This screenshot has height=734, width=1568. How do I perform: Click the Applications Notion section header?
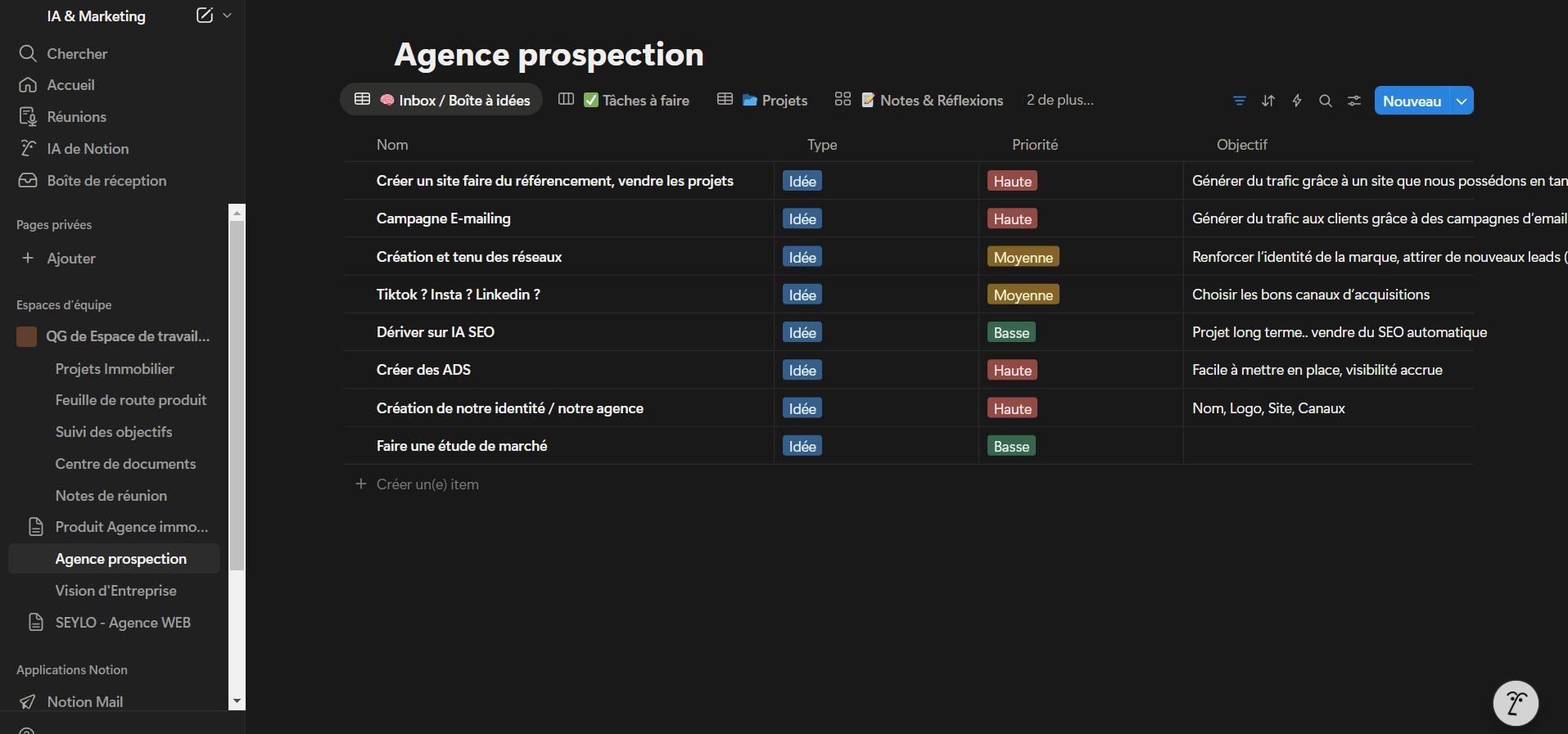point(72,670)
